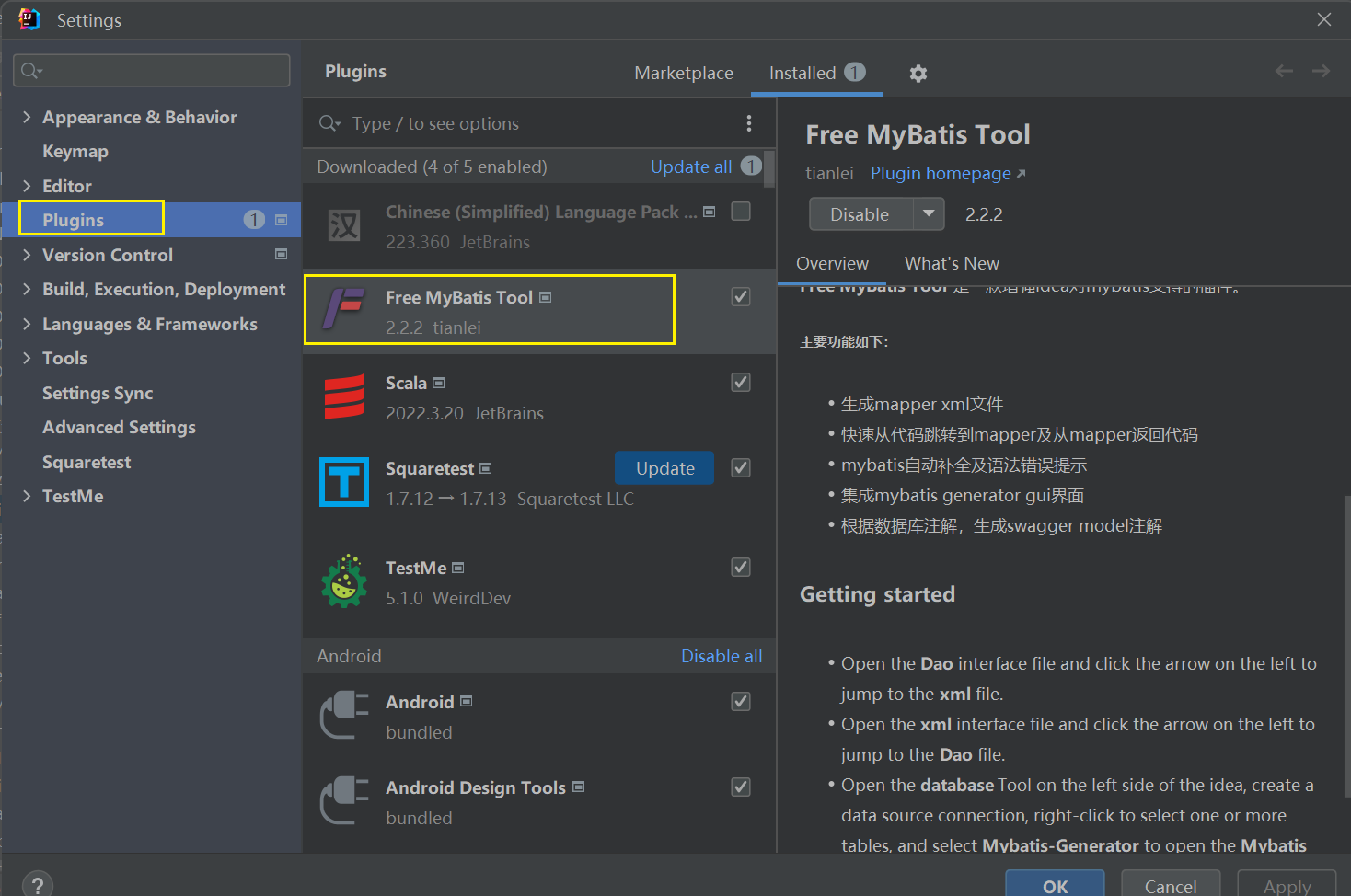Uncheck the Squaretest plugin checkbox

[741, 467]
